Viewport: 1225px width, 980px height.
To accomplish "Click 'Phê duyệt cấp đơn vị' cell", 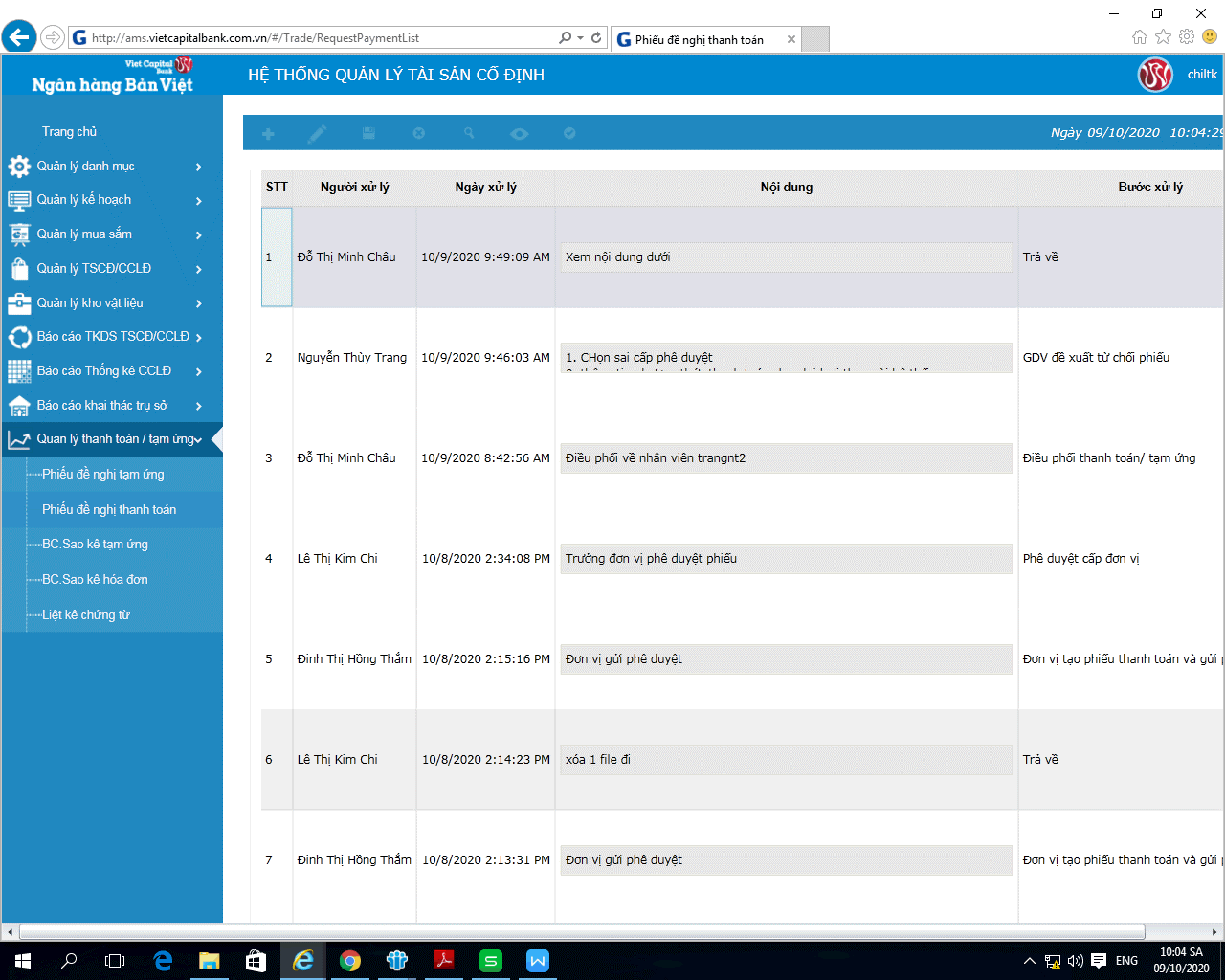I will coord(1081,559).
